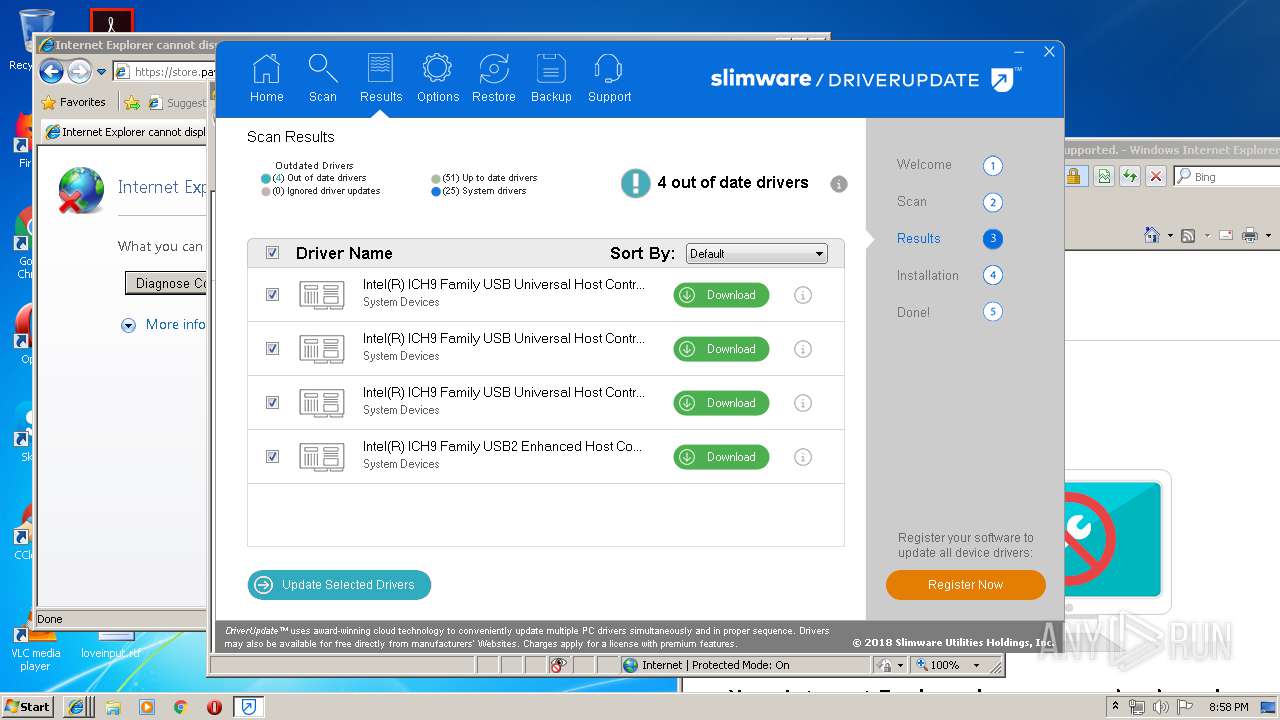Open the Sort By Default dropdown

point(756,254)
